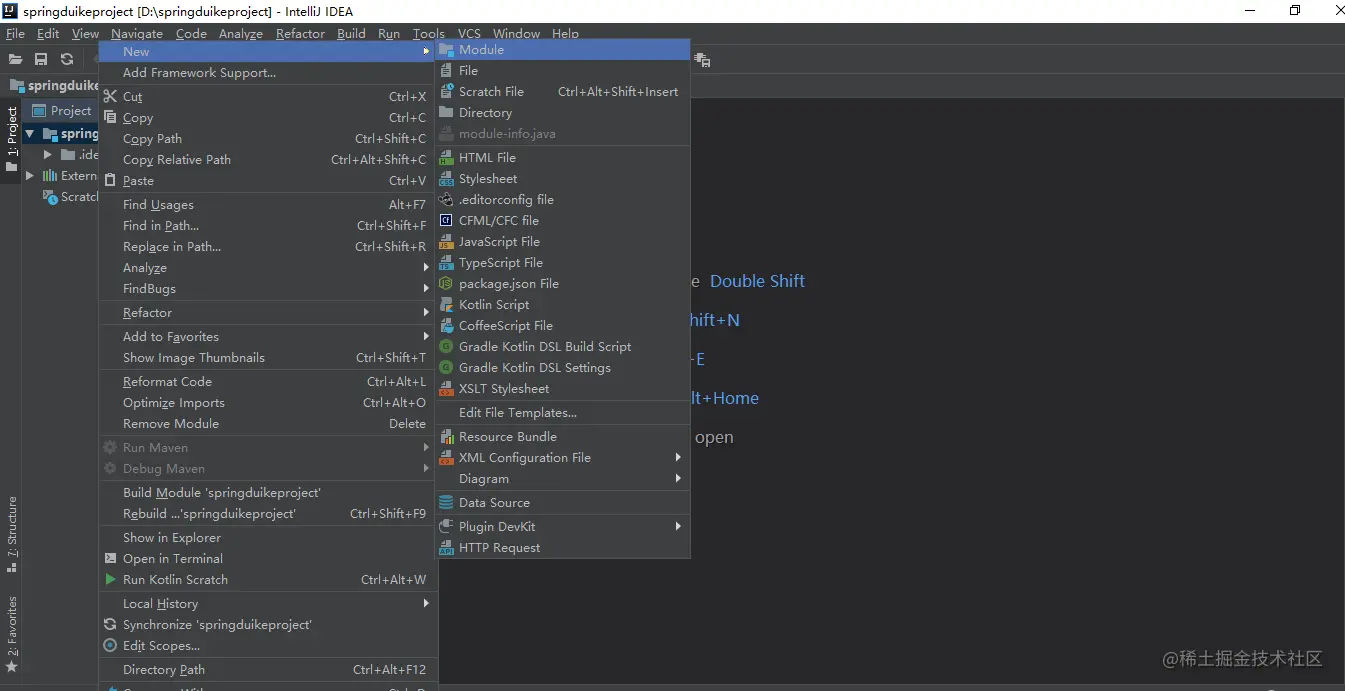Click the HTTP Request icon
The height and width of the screenshot is (691, 1345).
point(446,548)
